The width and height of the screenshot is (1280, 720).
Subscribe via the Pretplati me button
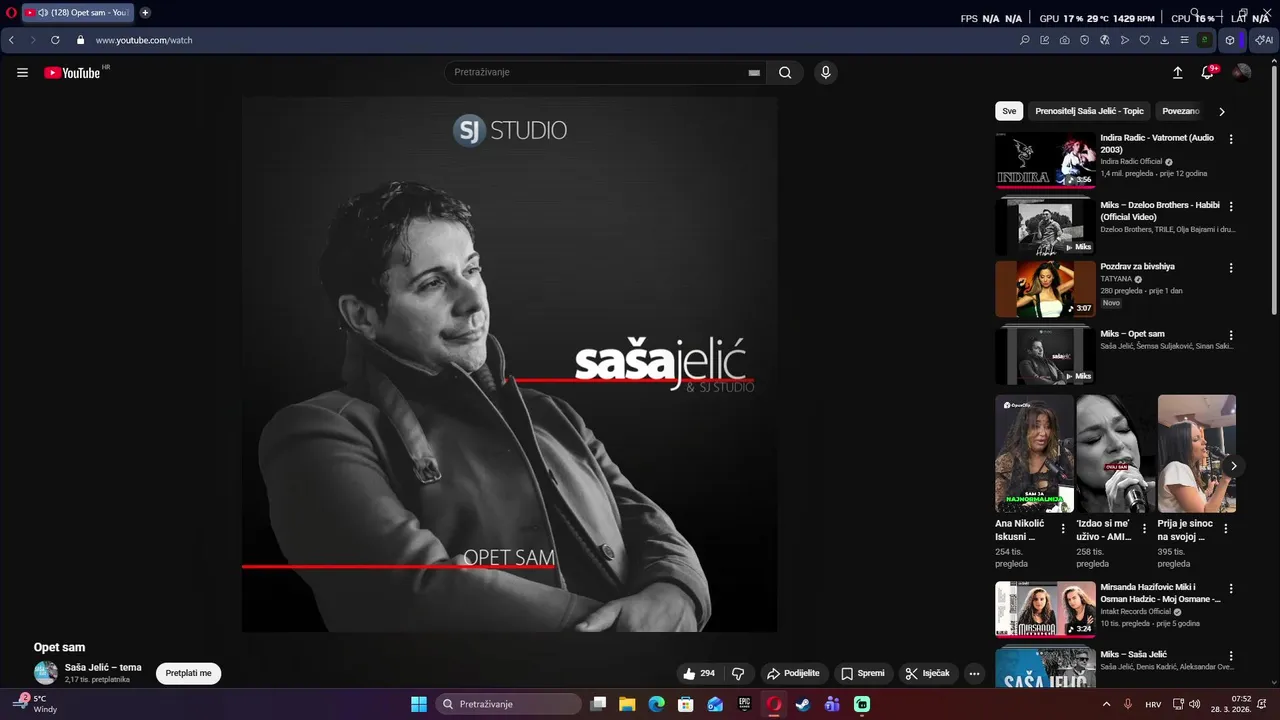(188, 673)
